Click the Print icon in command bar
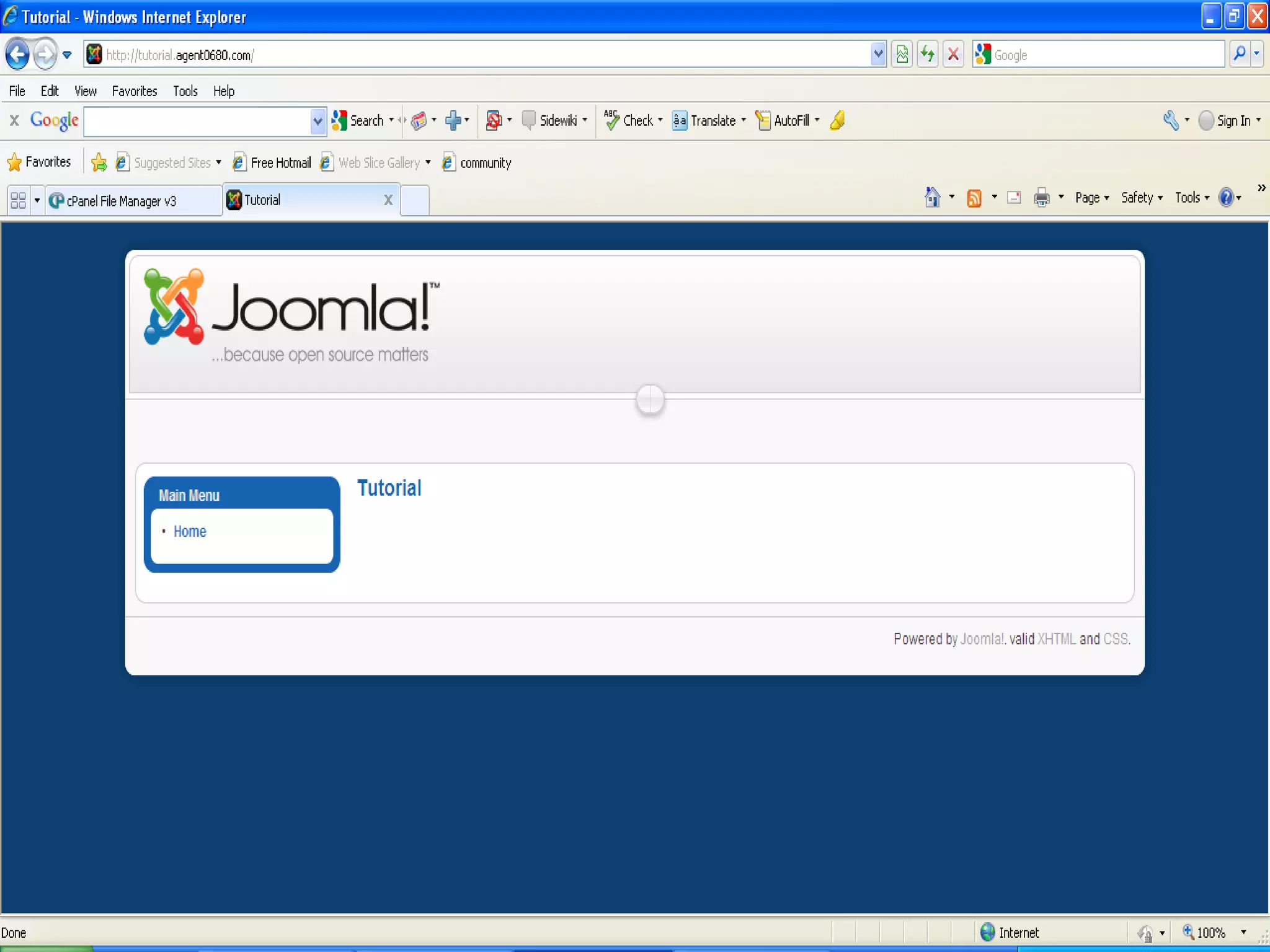 pyautogui.click(x=1041, y=198)
